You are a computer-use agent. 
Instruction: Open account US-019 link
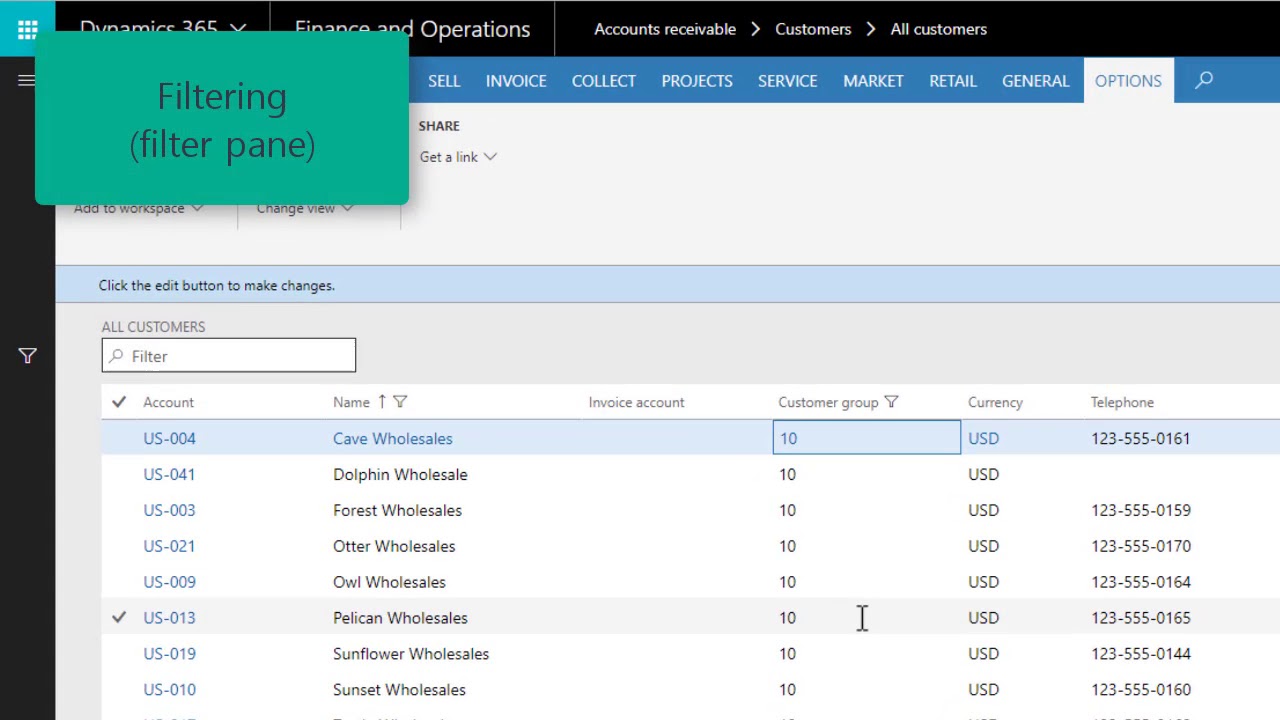pyautogui.click(x=169, y=654)
